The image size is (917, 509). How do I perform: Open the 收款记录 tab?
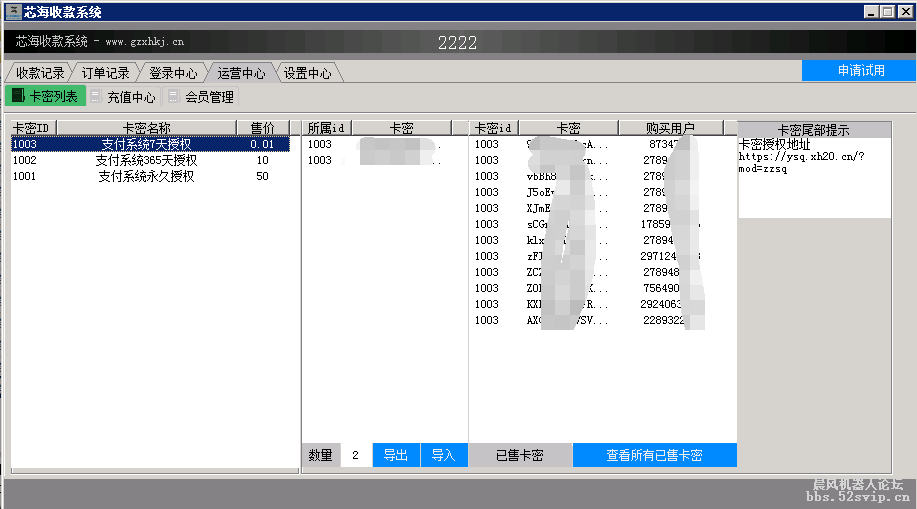tap(40, 73)
